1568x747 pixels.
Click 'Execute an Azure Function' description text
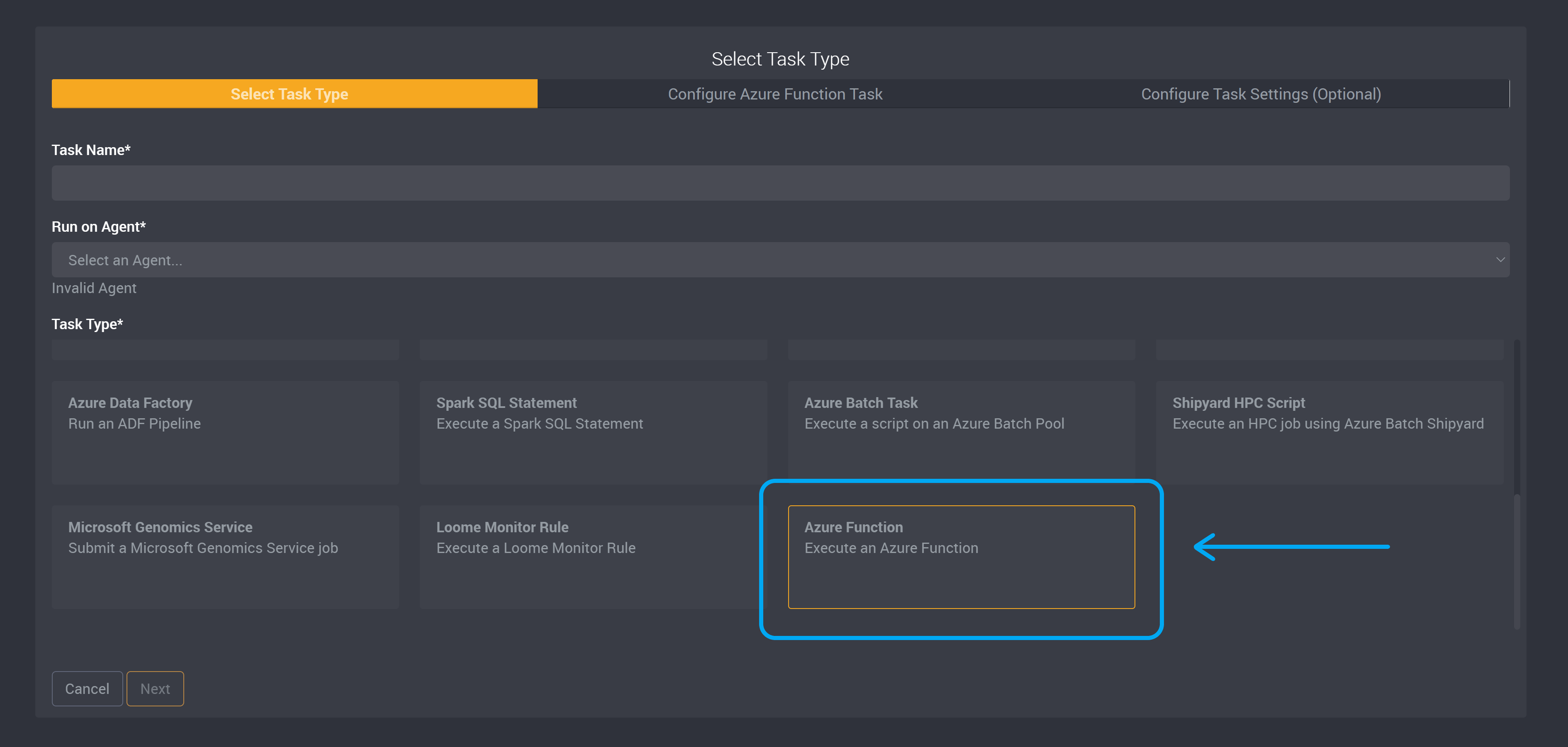click(x=891, y=548)
